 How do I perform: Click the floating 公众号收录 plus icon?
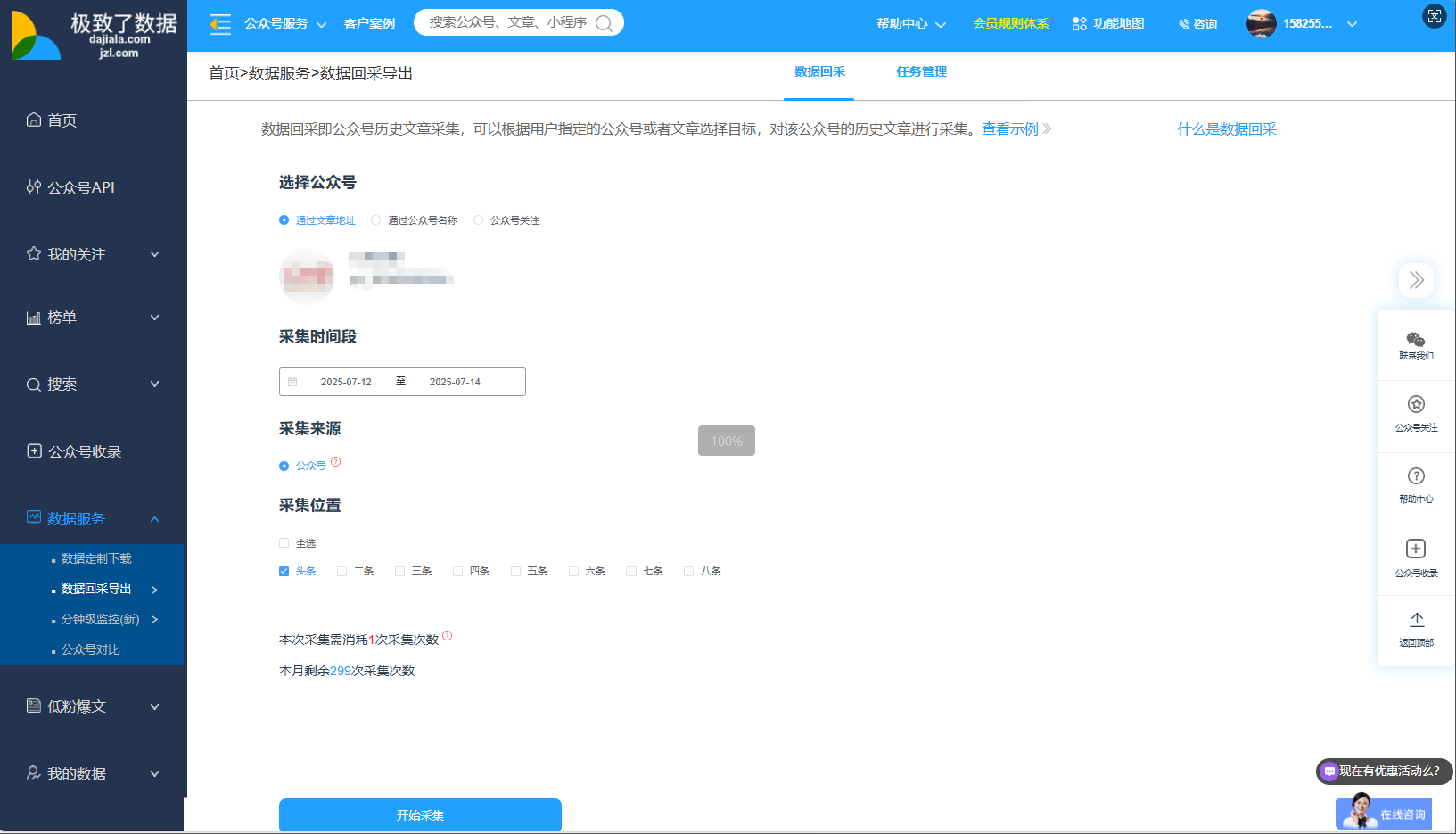tap(1416, 549)
